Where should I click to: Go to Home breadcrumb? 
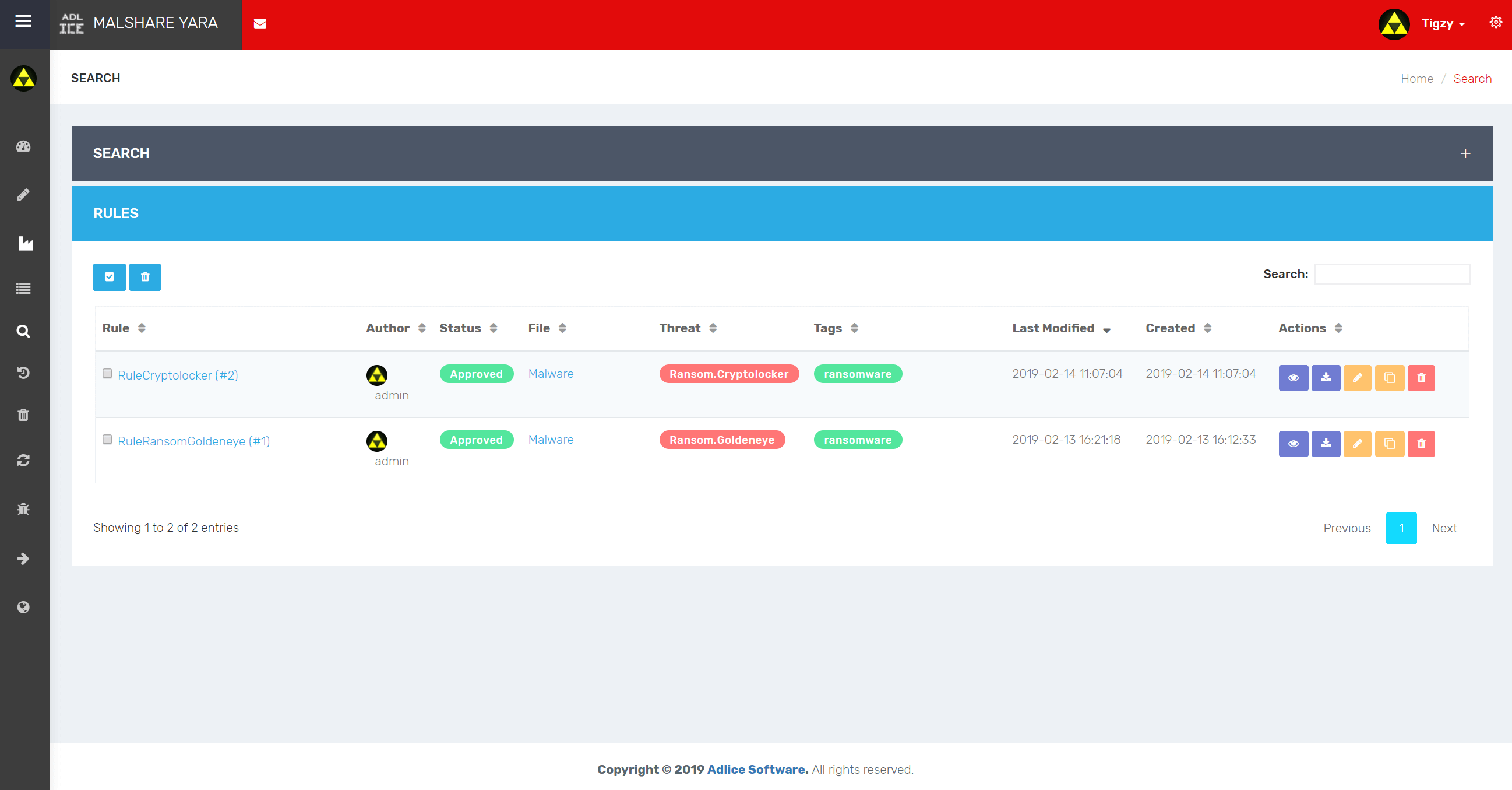(x=1416, y=79)
